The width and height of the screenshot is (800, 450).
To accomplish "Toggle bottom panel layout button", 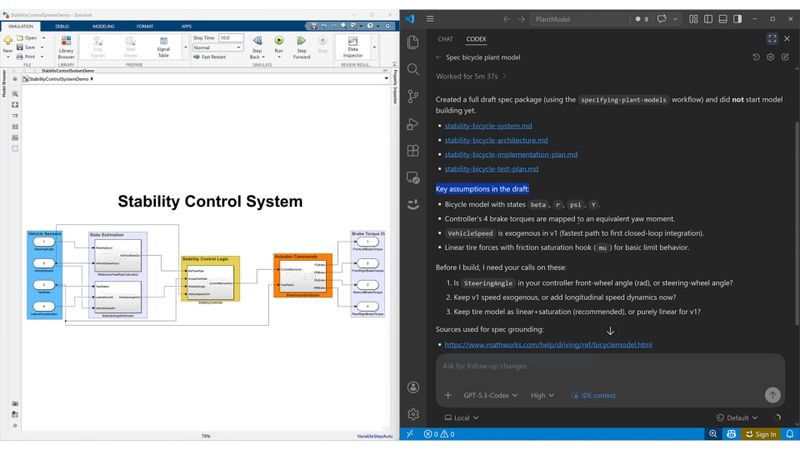I will click(x=723, y=19).
